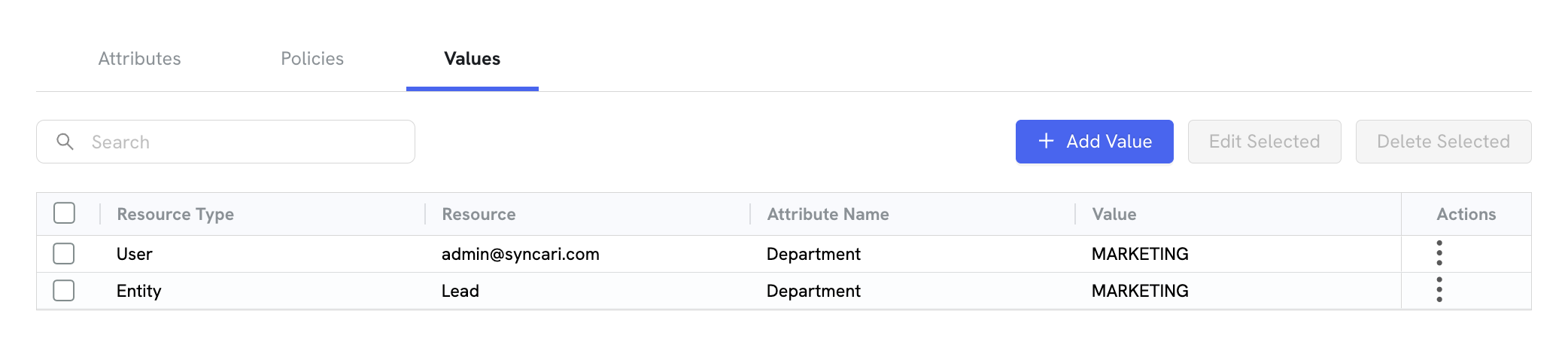
Task: Switch to the Policies tab
Action: point(312,59)
